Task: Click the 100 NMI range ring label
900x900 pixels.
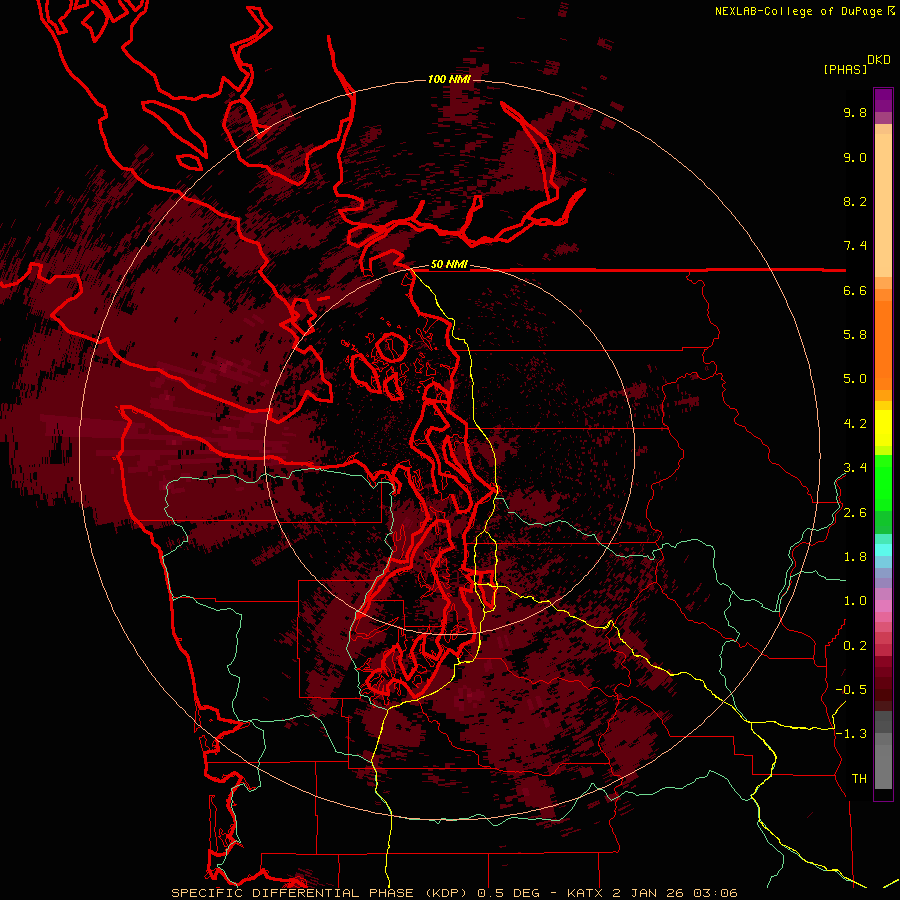Action: pyautogui.click(x=449, y=79)
